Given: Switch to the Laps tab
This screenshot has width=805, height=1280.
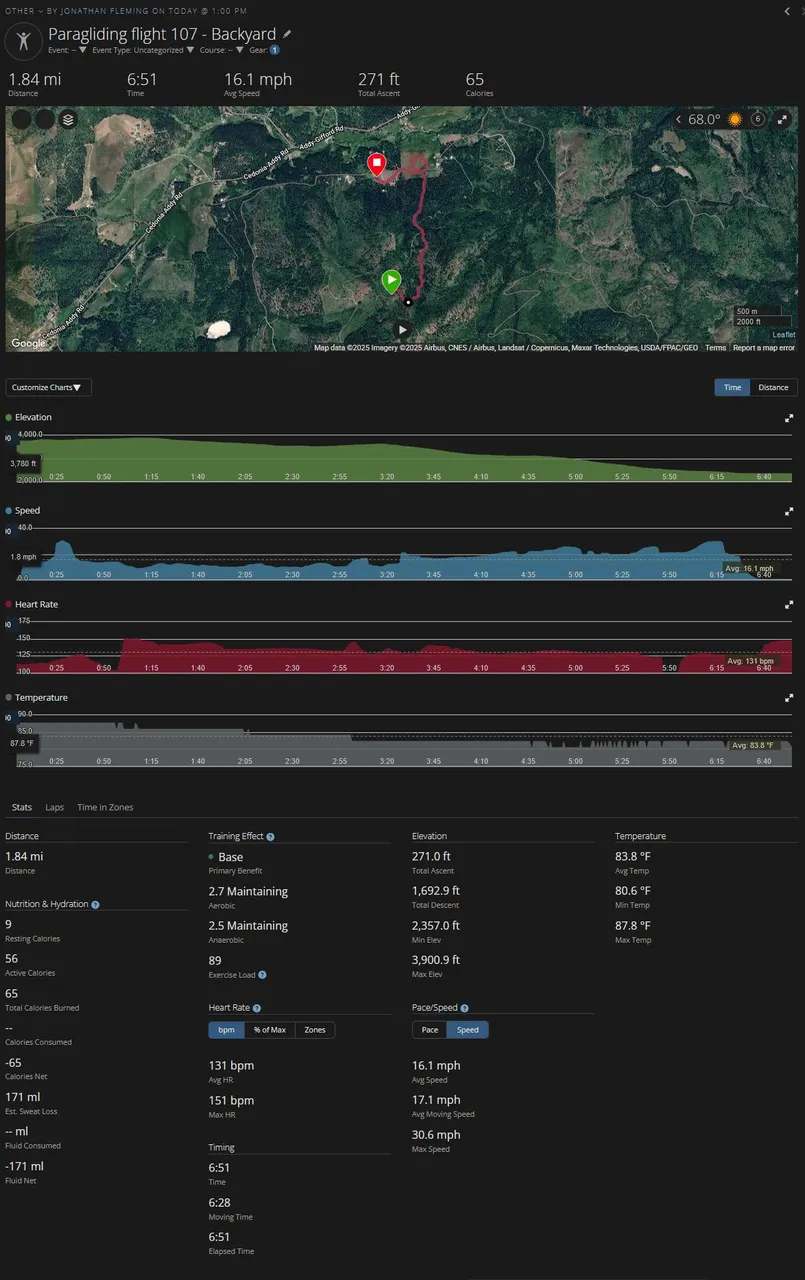Looking at the screenshot, I should [x=54, y=807].
